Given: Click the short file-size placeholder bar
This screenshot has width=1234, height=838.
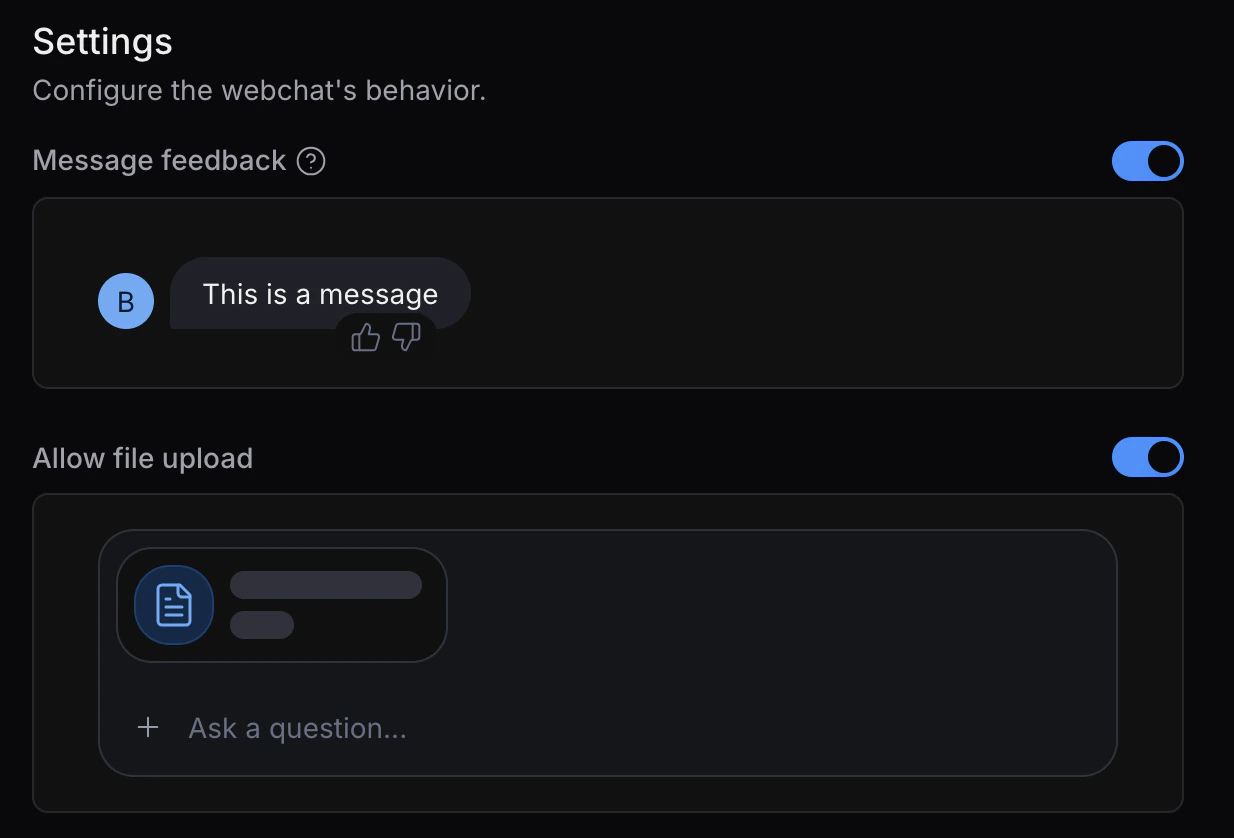Looking at the screenshot, I should [263, 625].
